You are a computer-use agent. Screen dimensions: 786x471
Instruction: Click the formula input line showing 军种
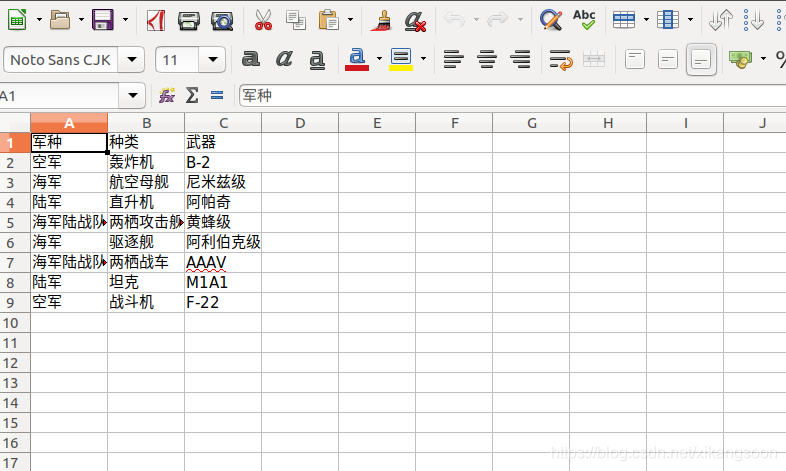pyautogui.click(x=512, y=96)
